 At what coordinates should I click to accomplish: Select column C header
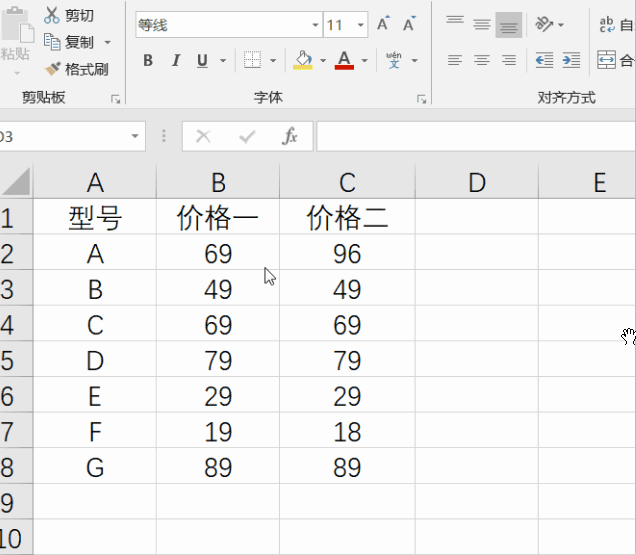click(x=347, y=182)
